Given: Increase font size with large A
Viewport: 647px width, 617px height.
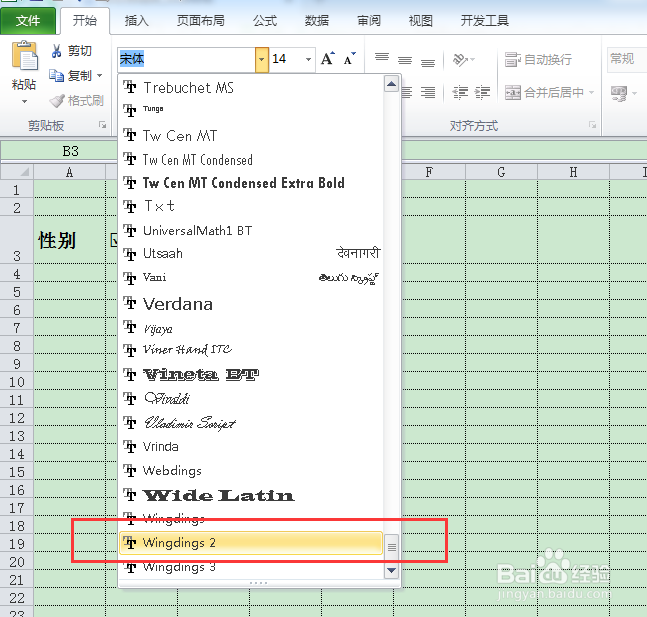Looking at the screenshot, I should tap(328, 59).
